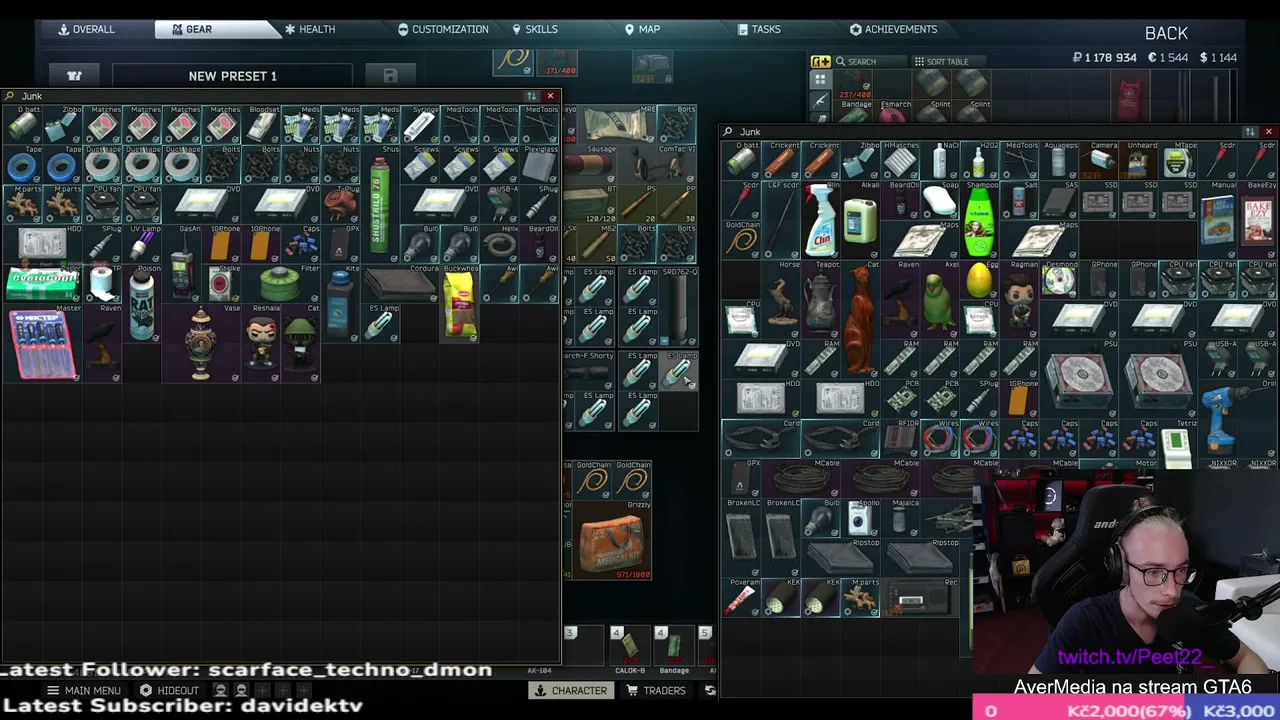Click the Syringe item
The image size is (1280, 720).
click(x=420, y=125)
